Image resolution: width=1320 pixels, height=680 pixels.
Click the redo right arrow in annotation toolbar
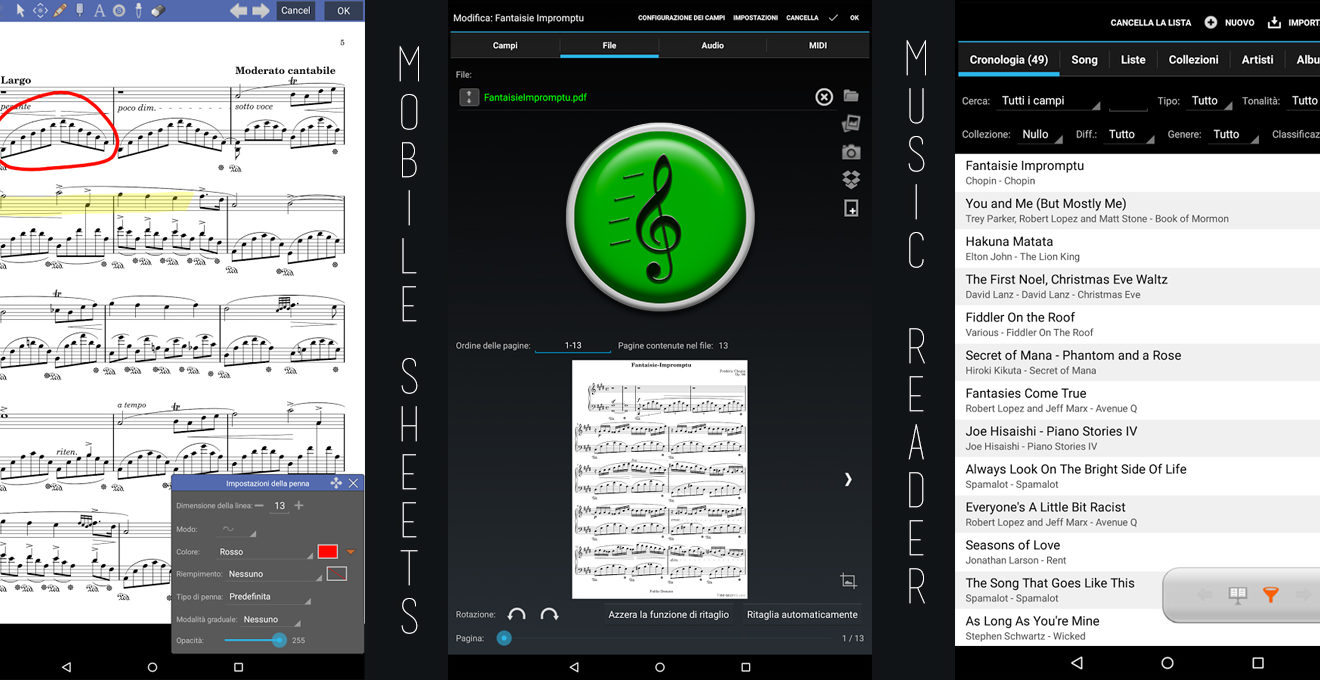point(261,11)
